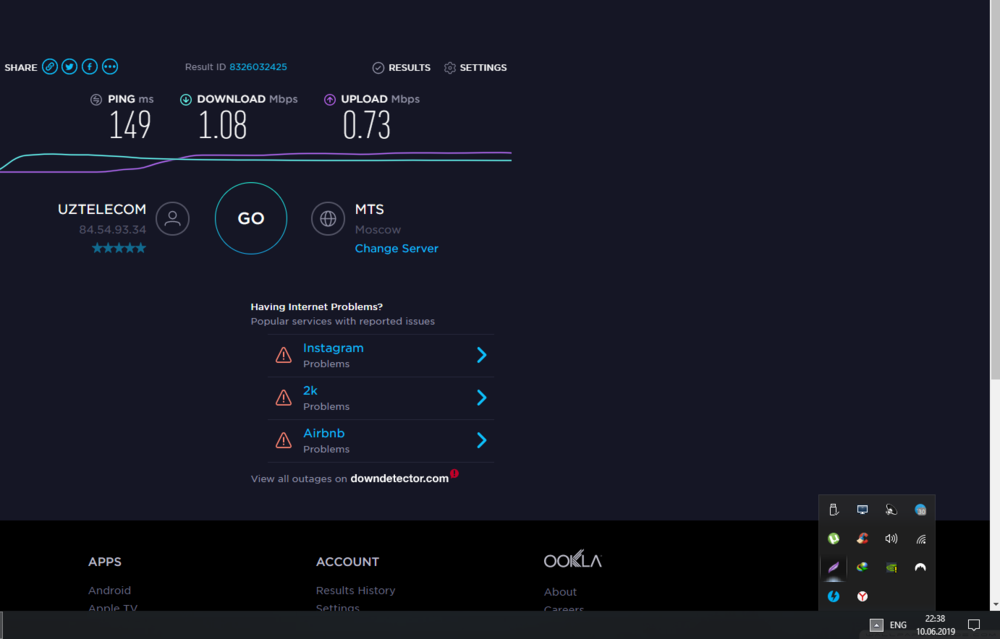
Task: Click the warning triangle next to Instagram
Action: pos(283,355)
